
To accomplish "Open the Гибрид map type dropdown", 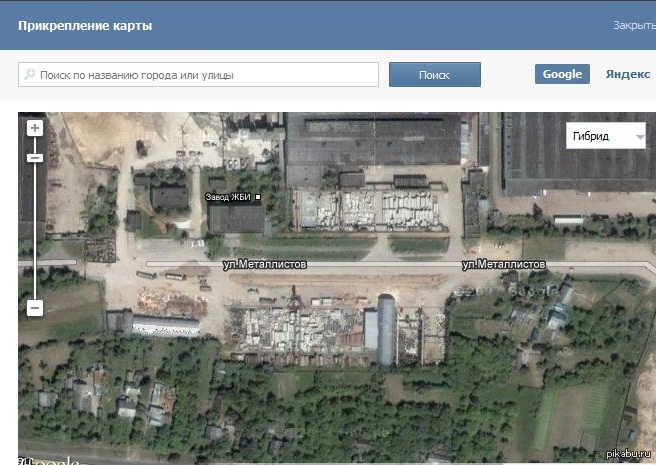I will tap(606, 136).
